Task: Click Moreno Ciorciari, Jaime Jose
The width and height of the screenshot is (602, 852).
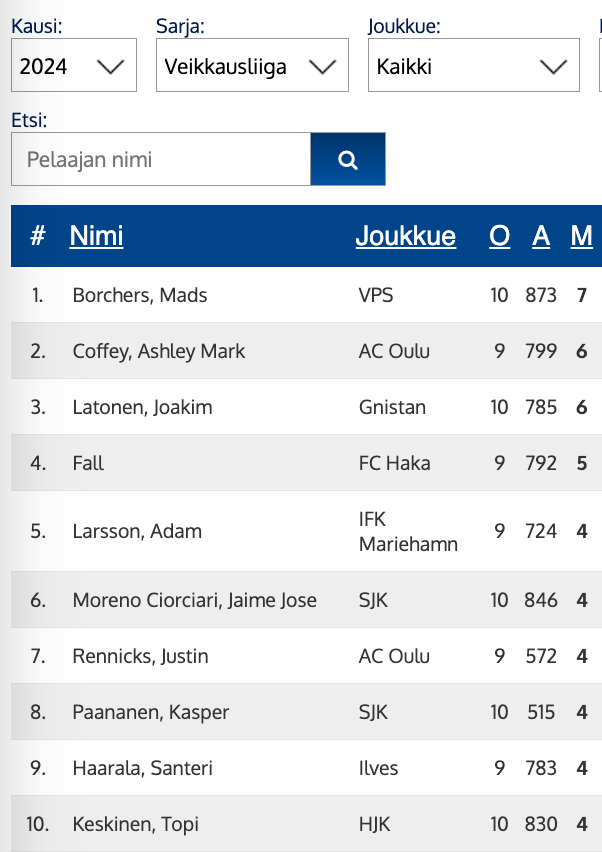Action: point(195,600)
